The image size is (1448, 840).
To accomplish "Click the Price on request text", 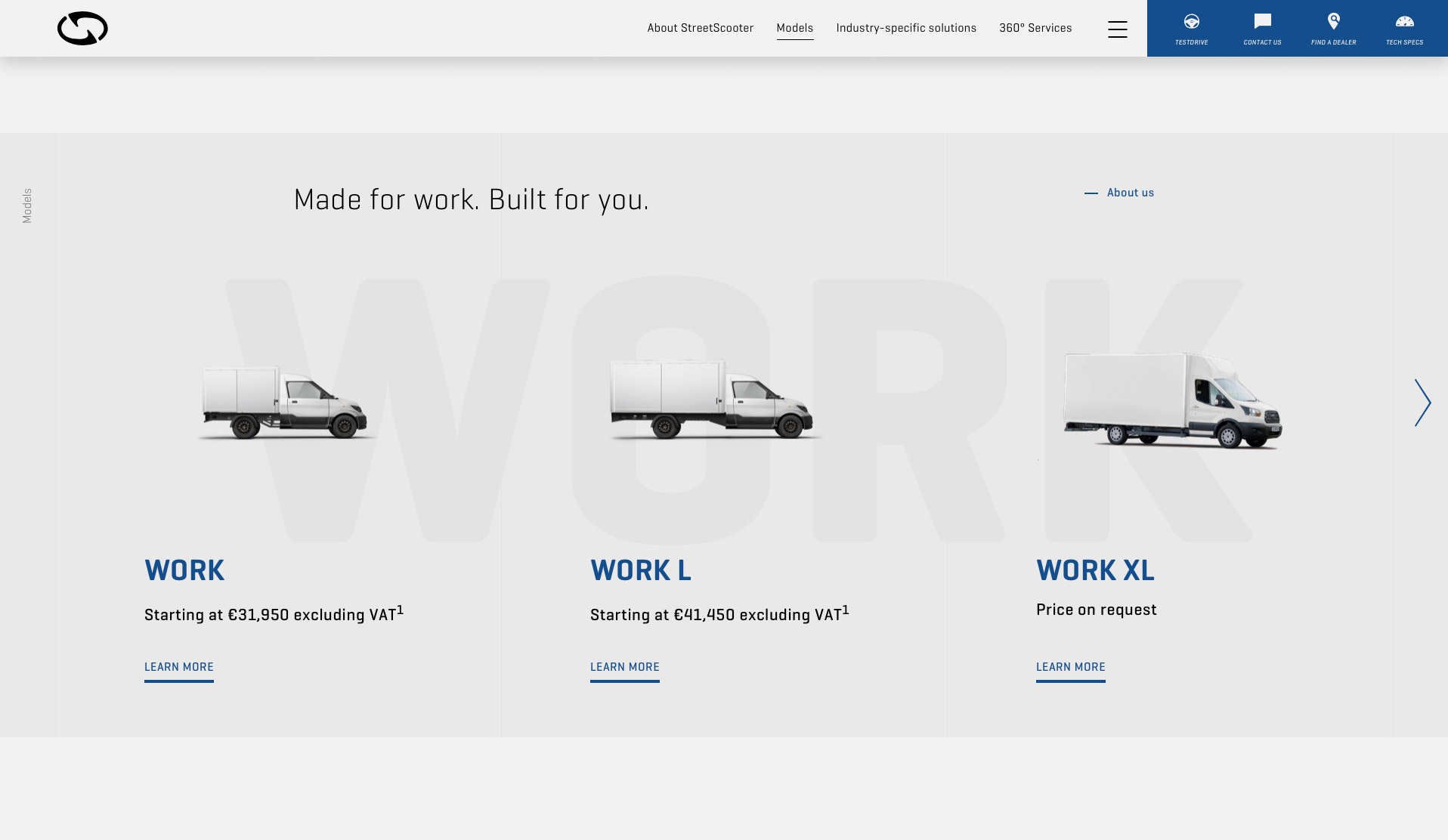I will [1096, 610].
